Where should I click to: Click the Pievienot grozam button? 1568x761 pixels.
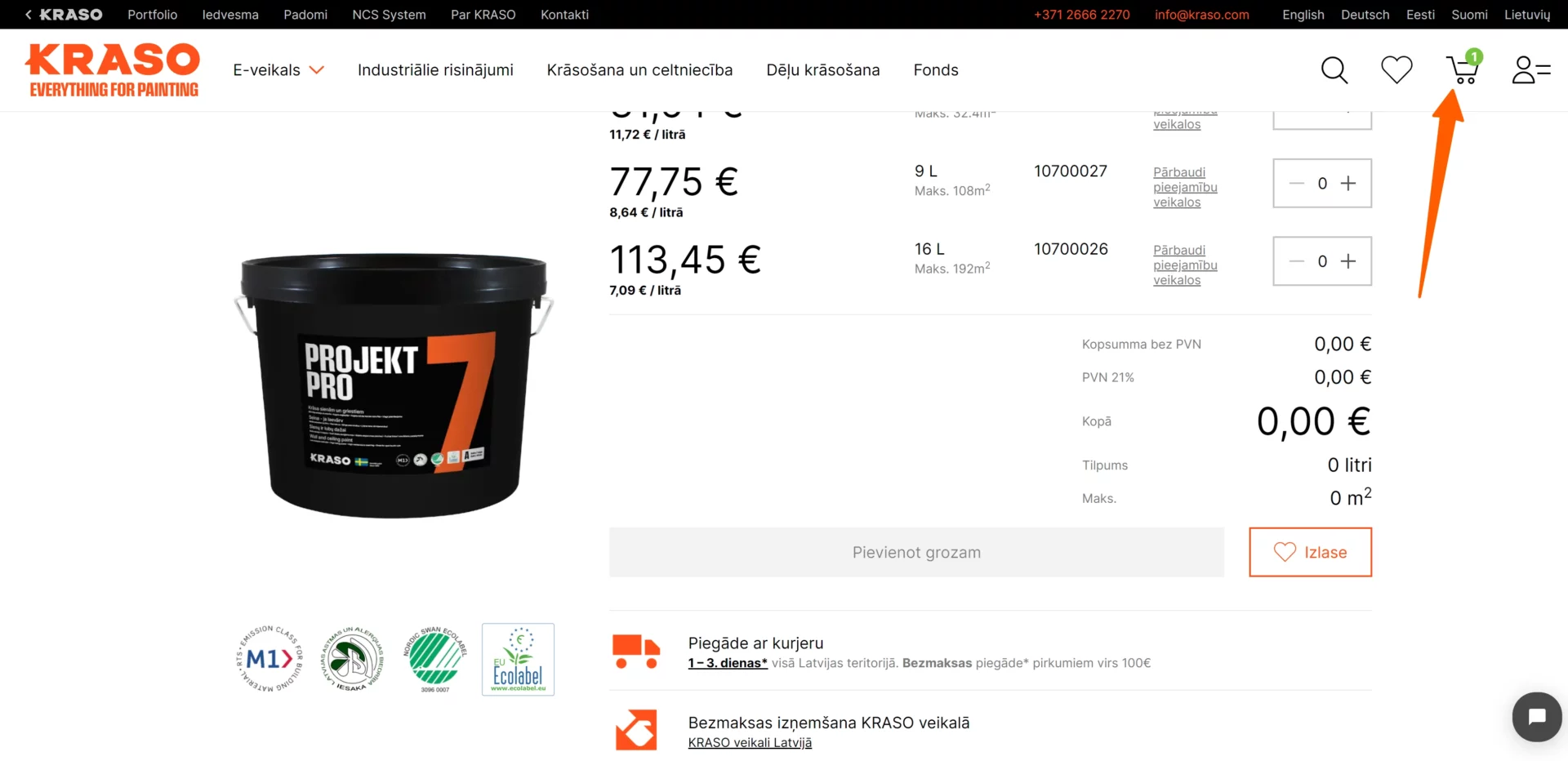[916, 552]
